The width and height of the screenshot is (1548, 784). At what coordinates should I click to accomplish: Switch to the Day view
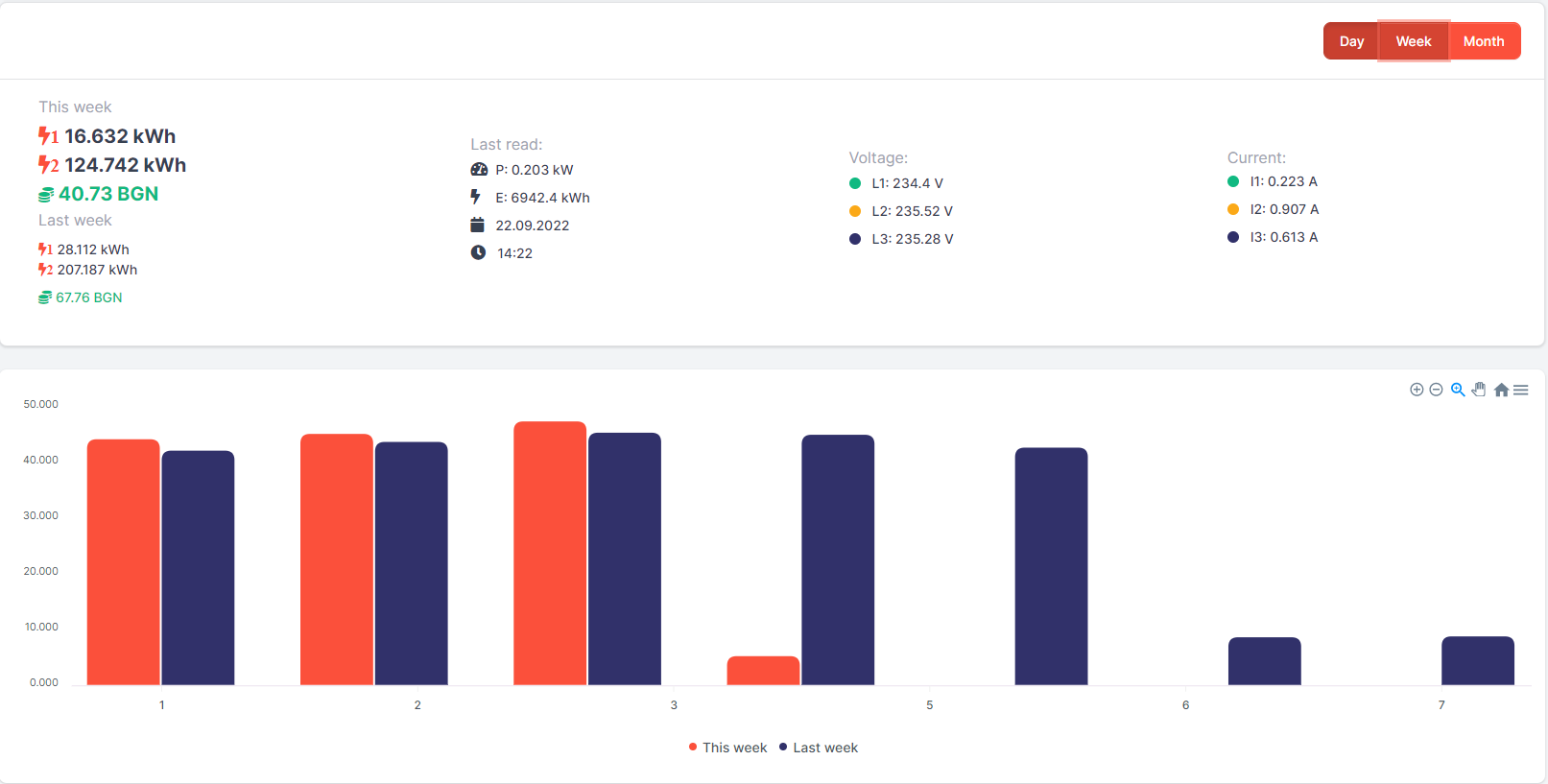[1351, 41]
